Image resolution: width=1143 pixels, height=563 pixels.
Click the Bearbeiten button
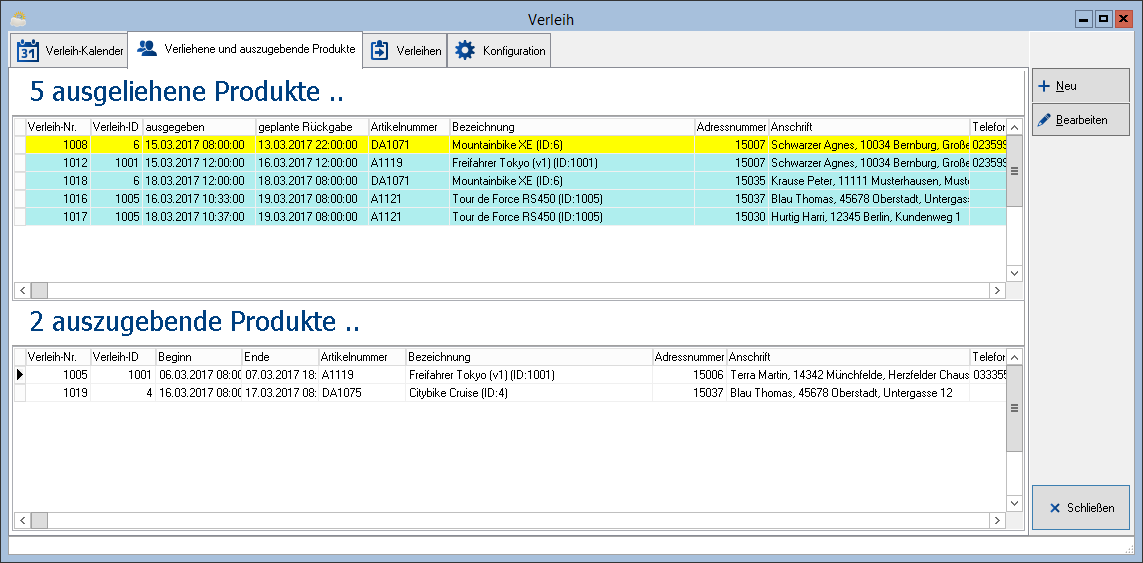[1081, 120]
